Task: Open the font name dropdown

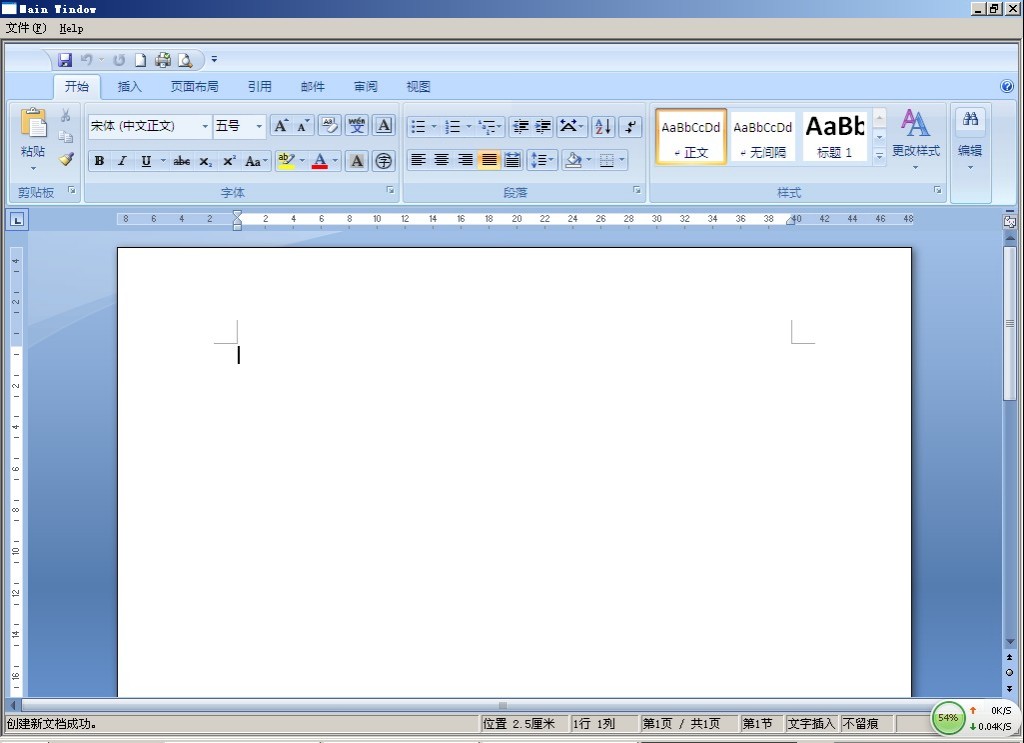Action: tap(204, 126)
